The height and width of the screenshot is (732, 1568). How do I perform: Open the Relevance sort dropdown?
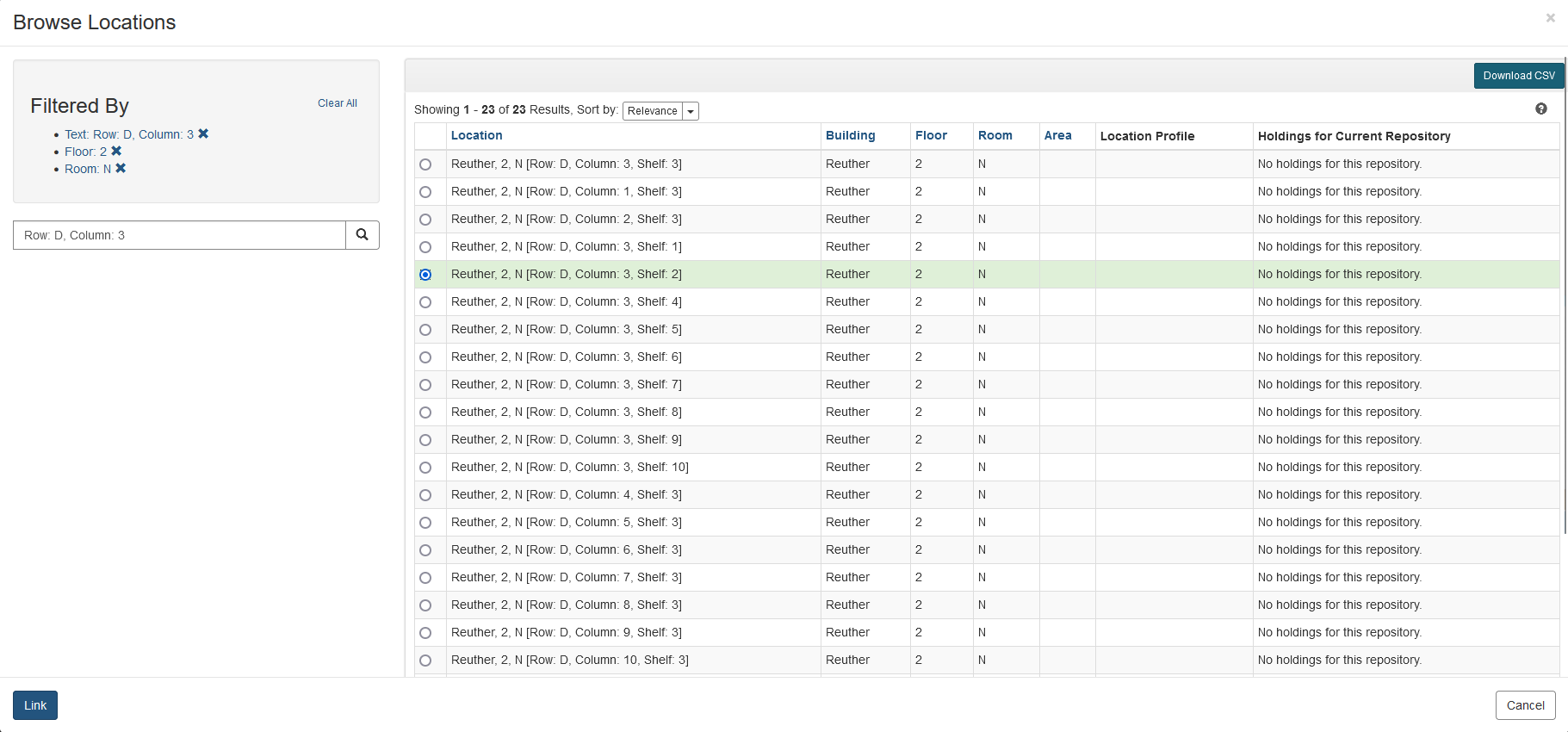653,111
